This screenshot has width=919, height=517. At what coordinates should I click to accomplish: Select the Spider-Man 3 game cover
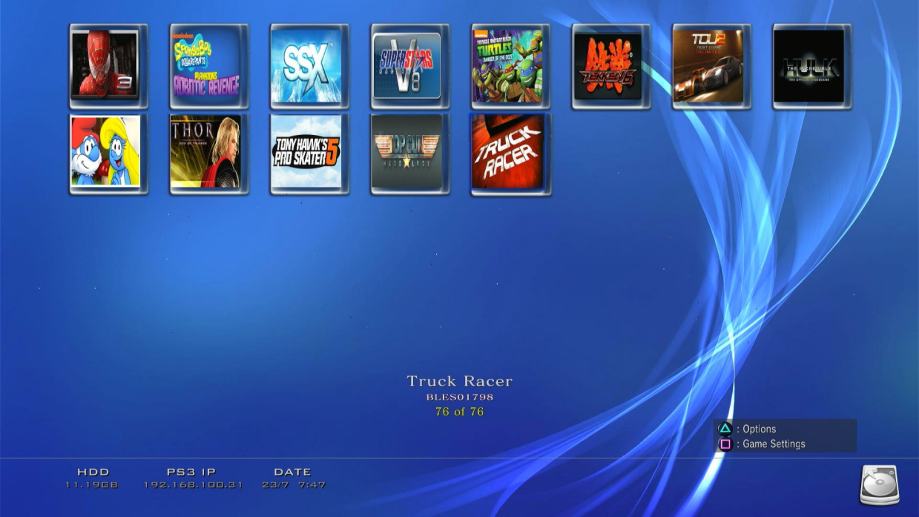(x=108, y=66)
